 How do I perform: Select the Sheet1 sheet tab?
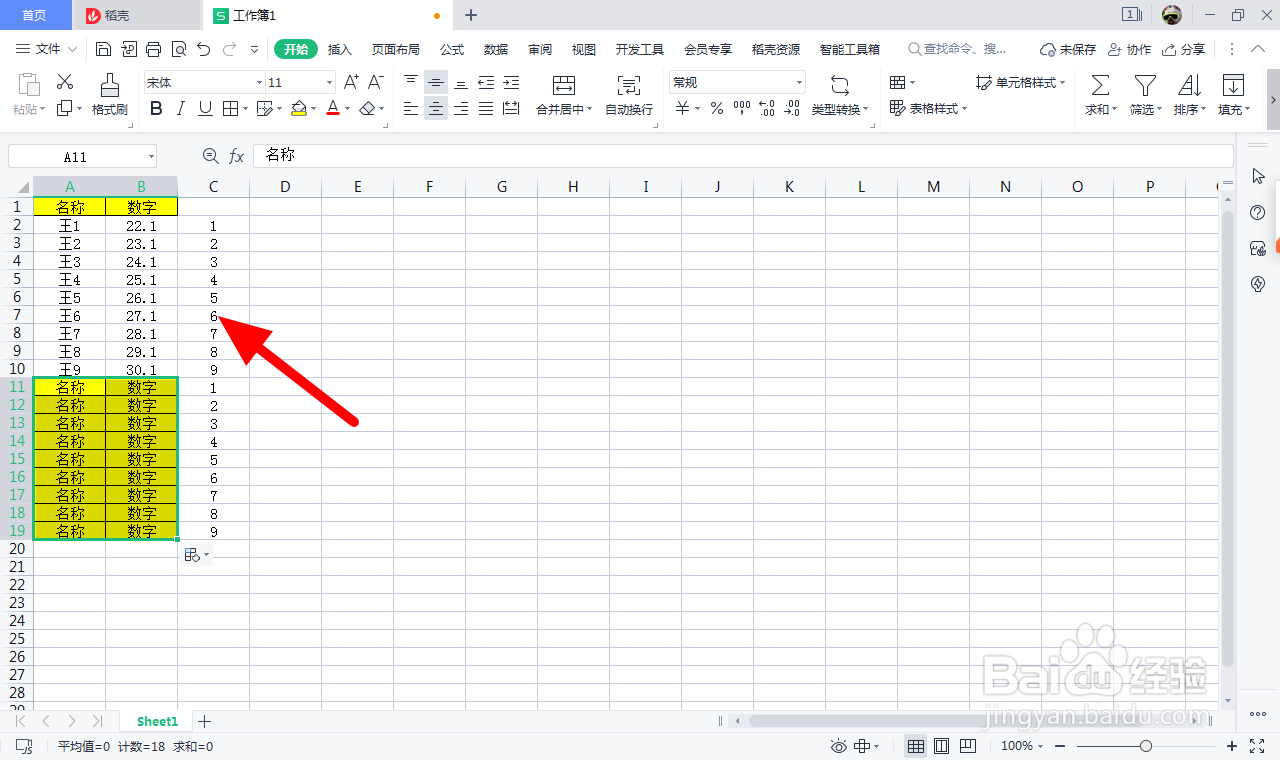tap(157, 721)
